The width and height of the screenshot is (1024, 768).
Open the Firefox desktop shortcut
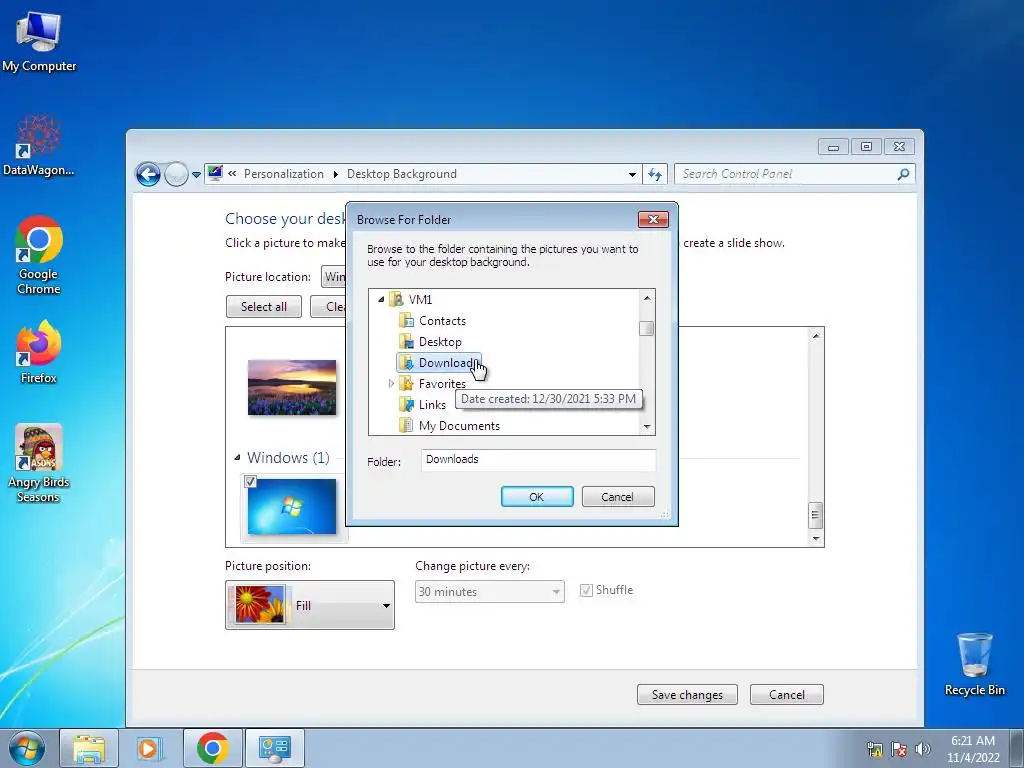pos(39,352)
